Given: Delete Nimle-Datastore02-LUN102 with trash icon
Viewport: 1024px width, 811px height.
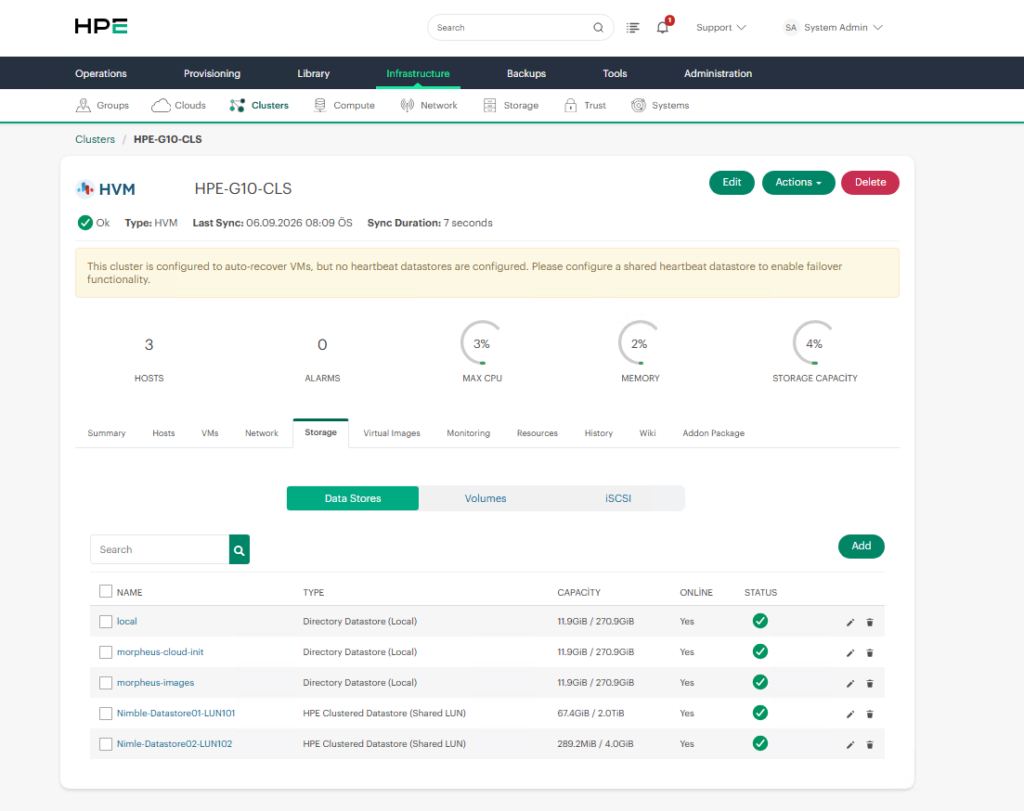Looking at the screenshot, I should [x=870, y=745].
